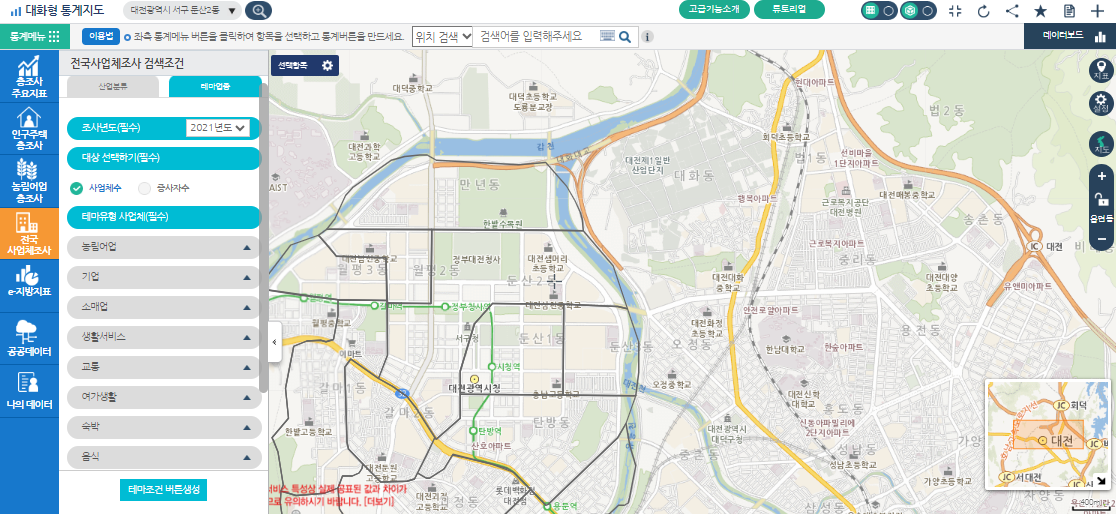
Task: Click the bookmark star icon
Action: tap(1040, 11)
